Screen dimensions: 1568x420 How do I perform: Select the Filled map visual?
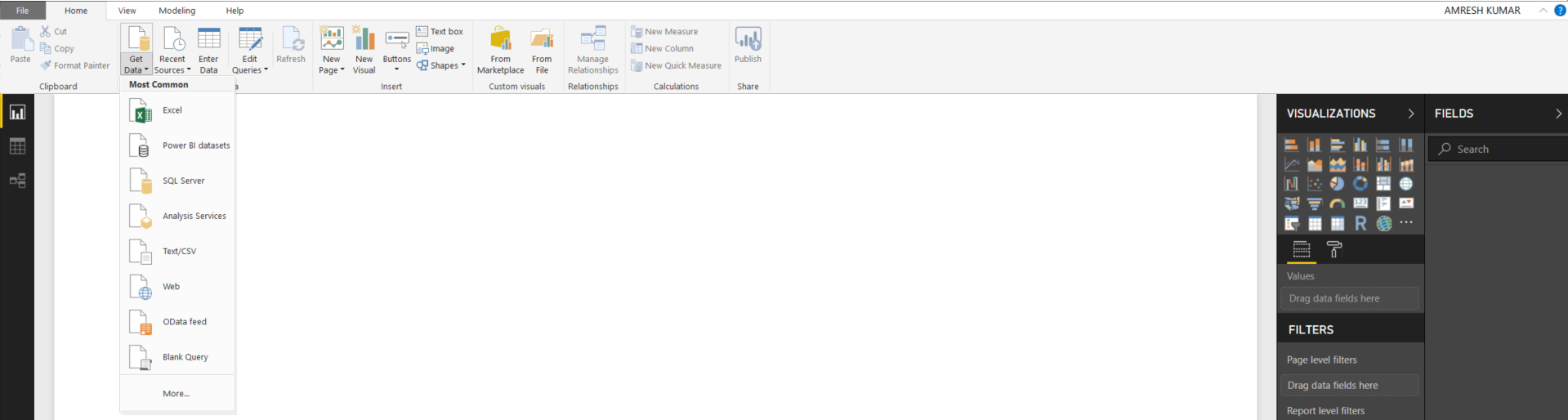(1292, 203)
